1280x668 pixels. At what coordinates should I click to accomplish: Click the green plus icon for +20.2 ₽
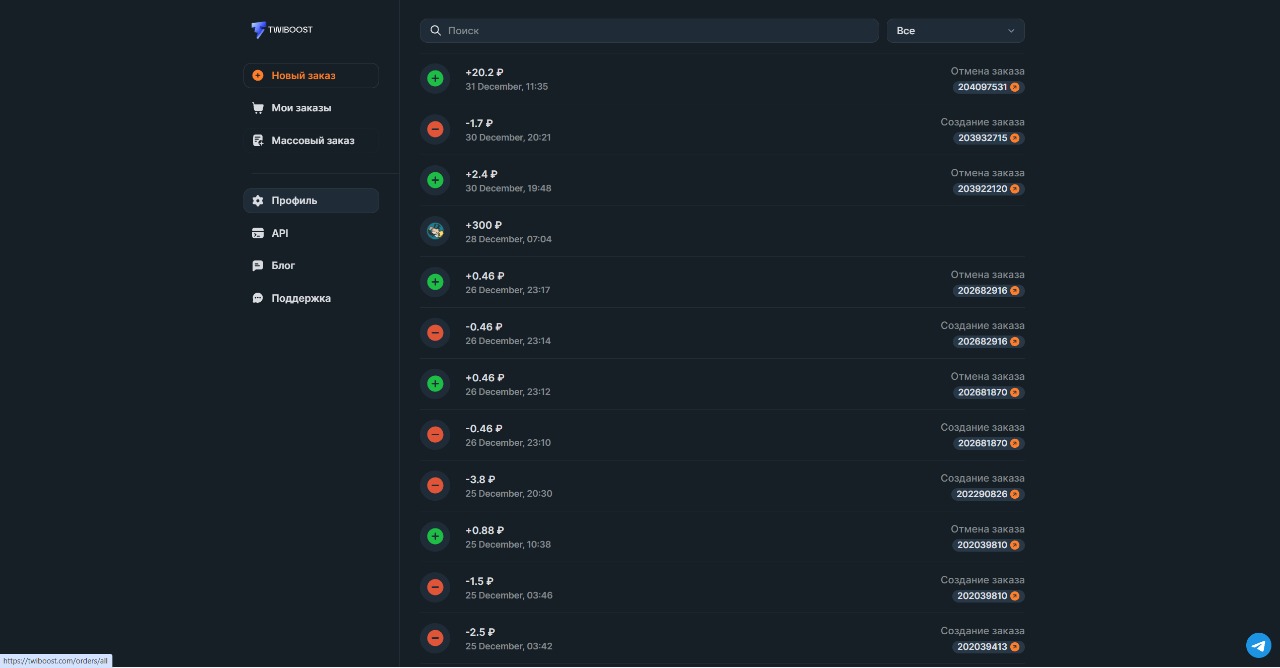click(435, 78)
